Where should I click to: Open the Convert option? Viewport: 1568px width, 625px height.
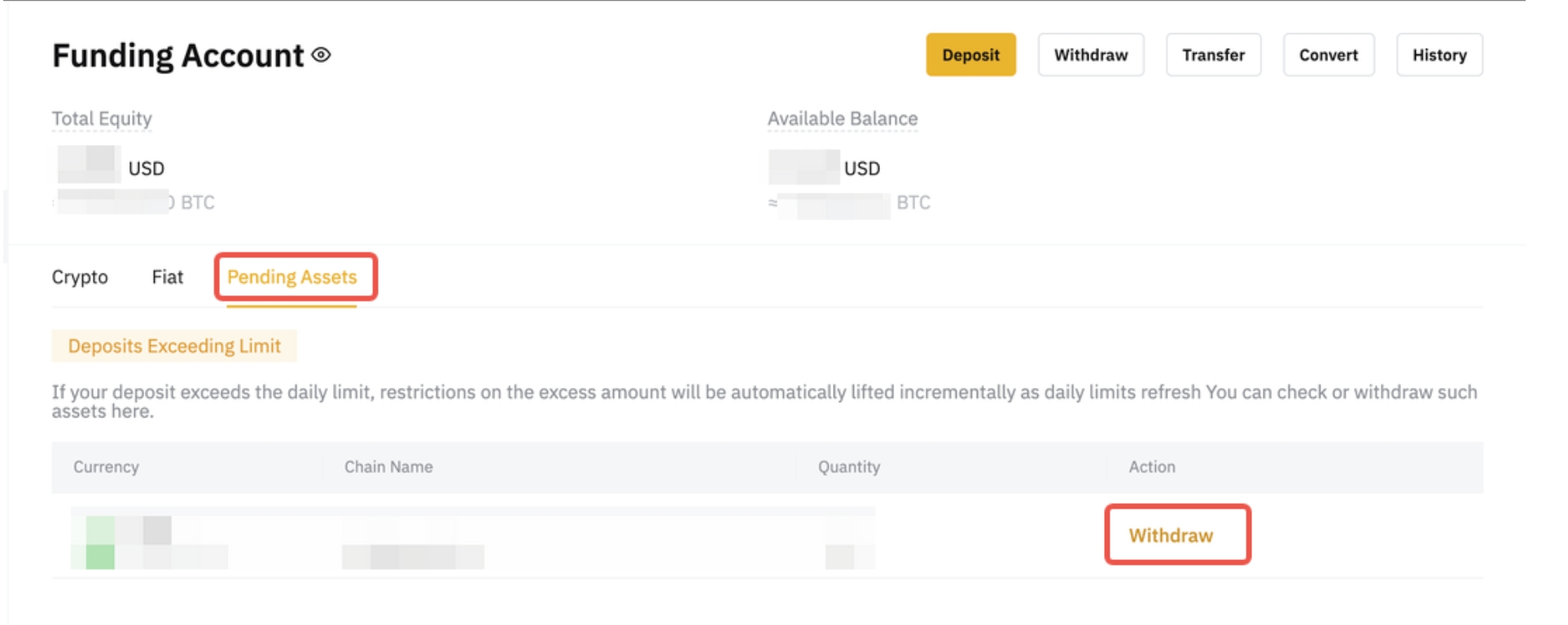coord(1329,55)
